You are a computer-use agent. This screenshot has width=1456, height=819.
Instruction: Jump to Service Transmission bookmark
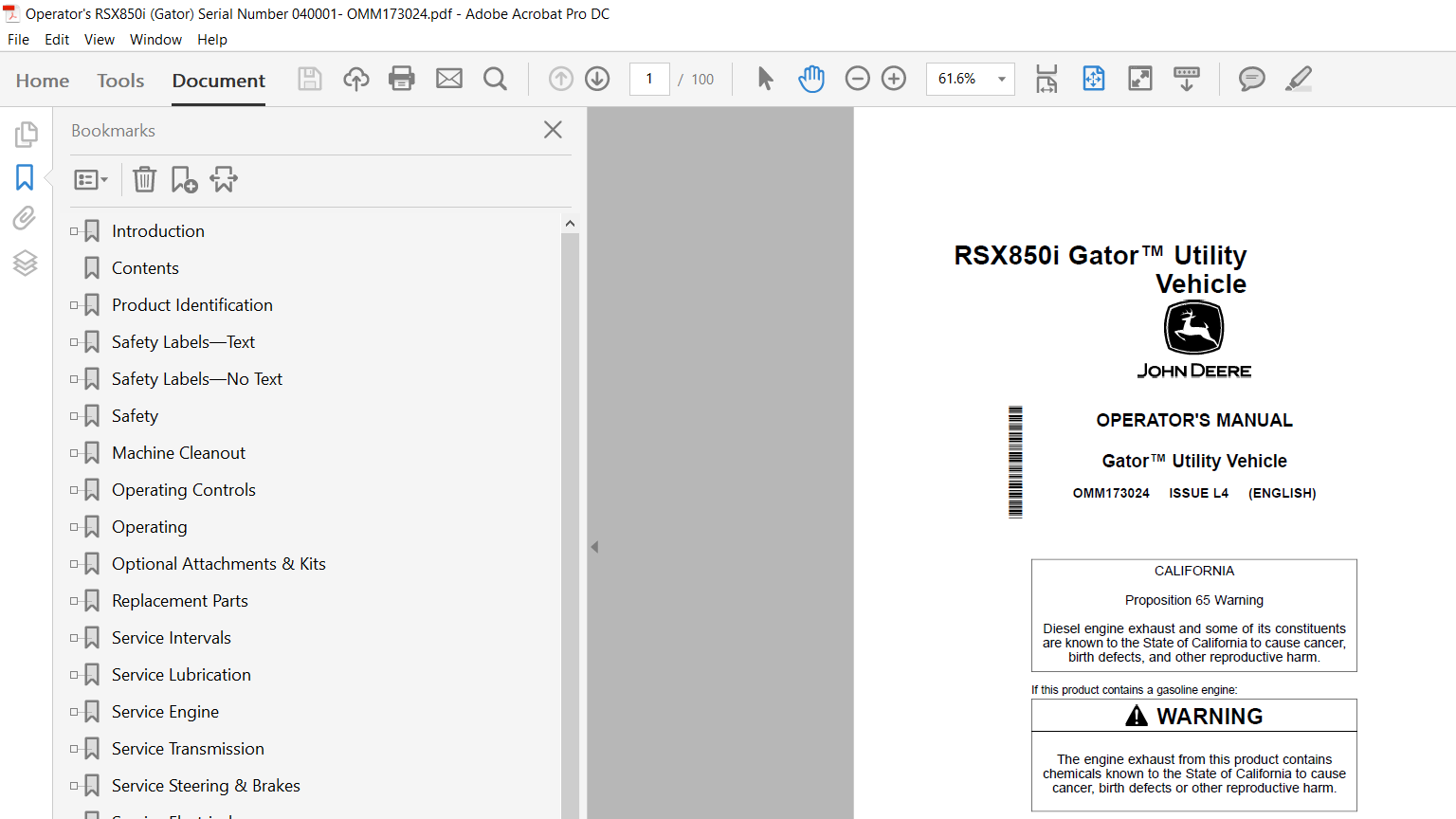[188, 749]
